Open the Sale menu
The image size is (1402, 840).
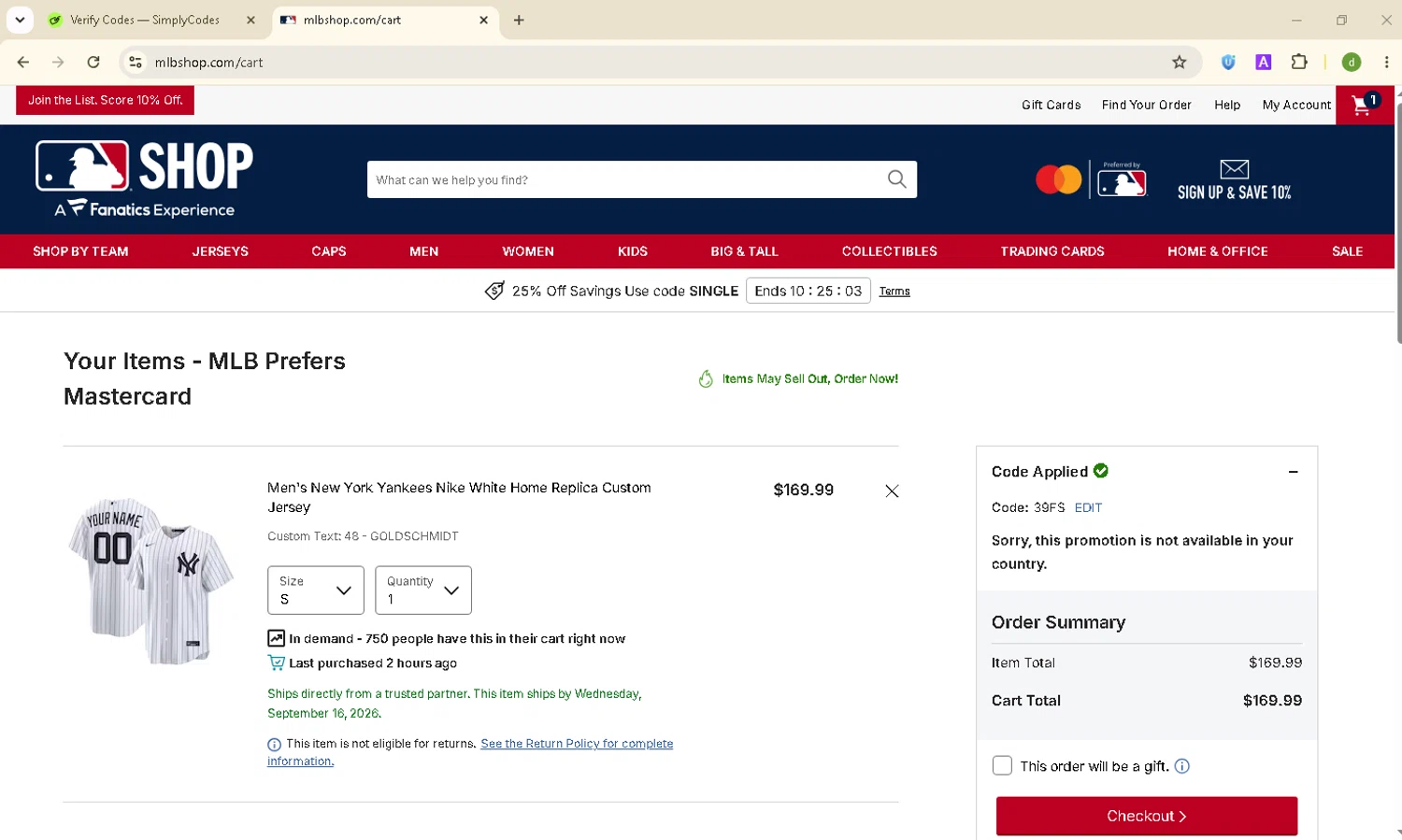(x=1347, y=251)
